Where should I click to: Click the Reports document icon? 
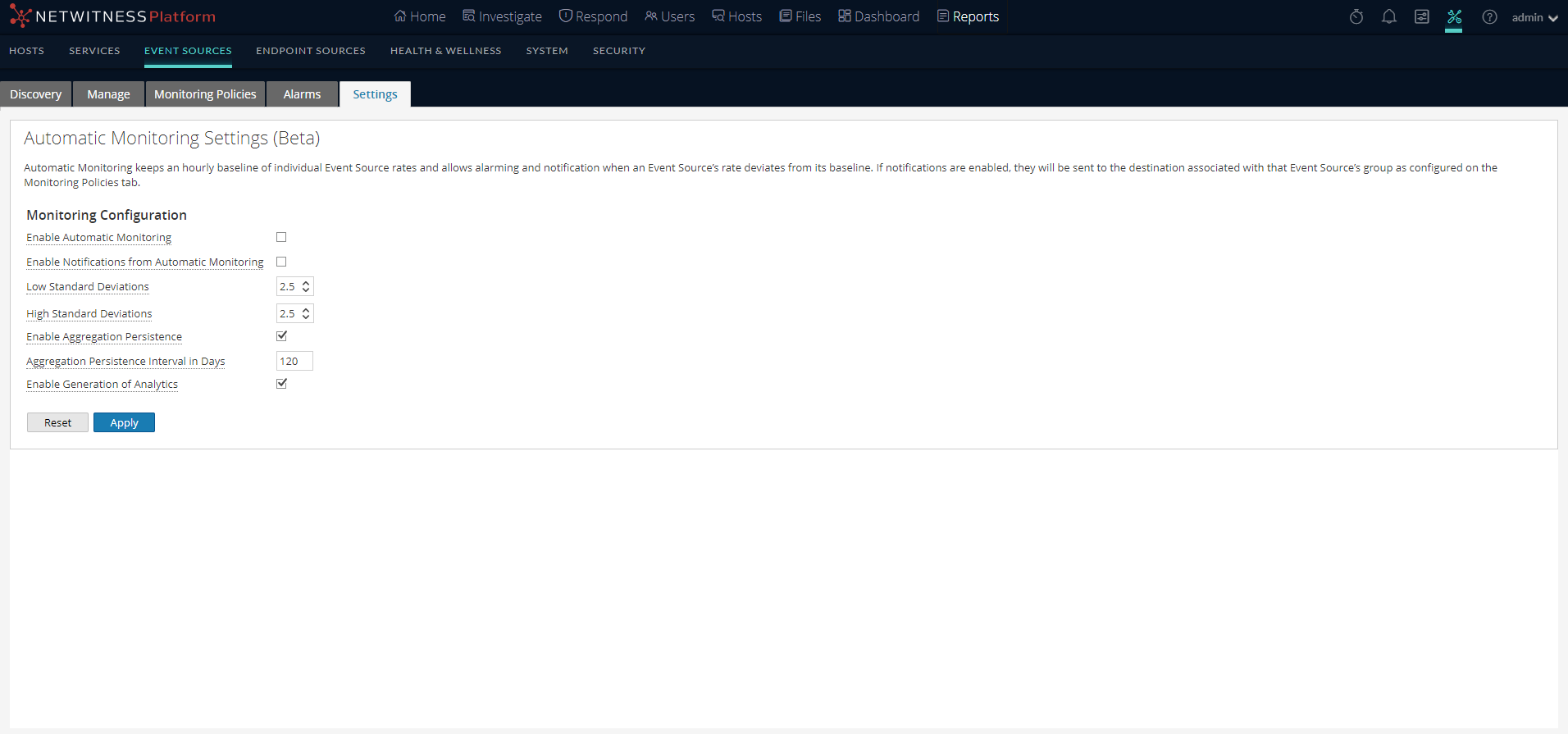[x=943, y=16]
